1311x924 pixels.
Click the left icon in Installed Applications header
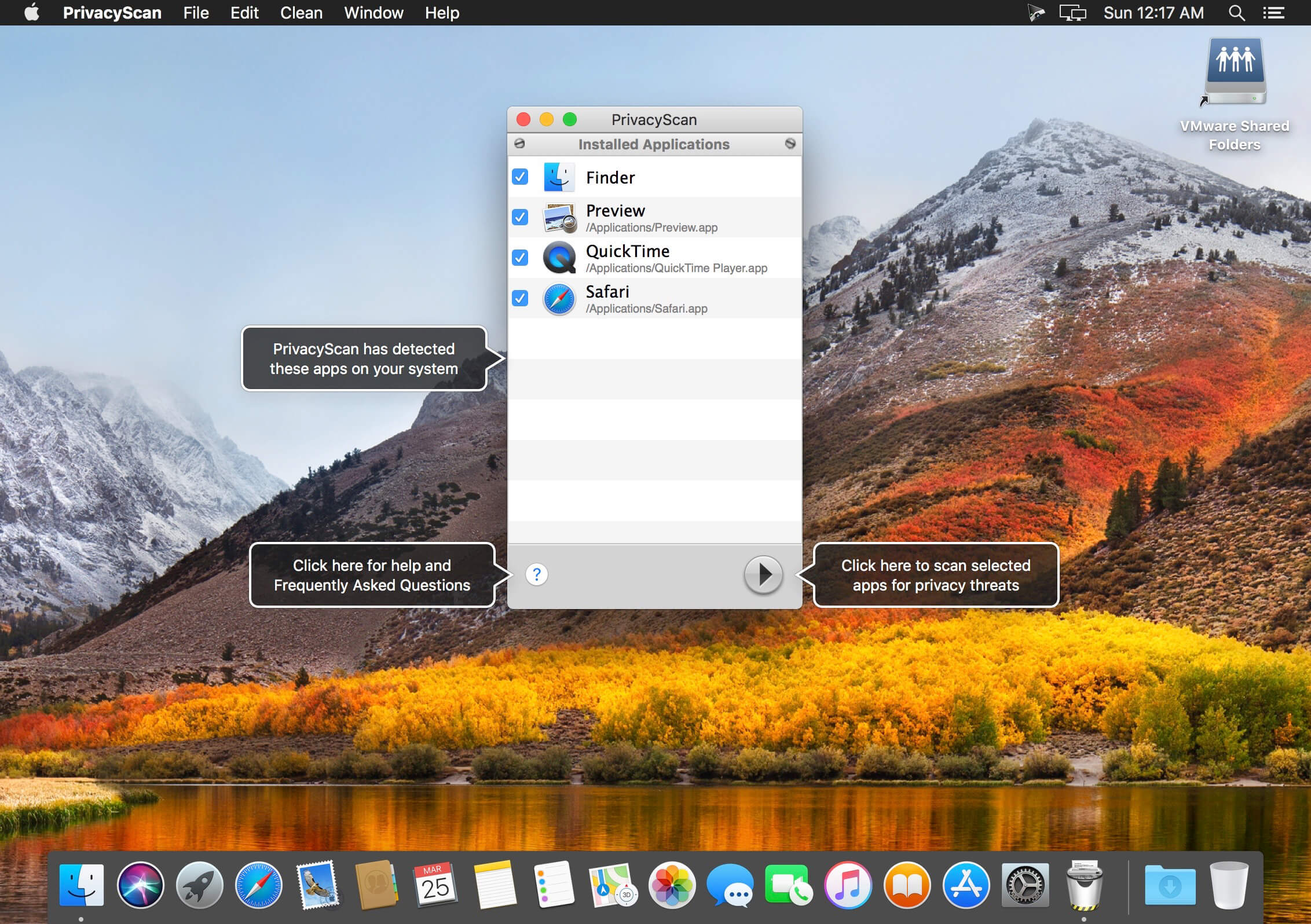point(519,143)
